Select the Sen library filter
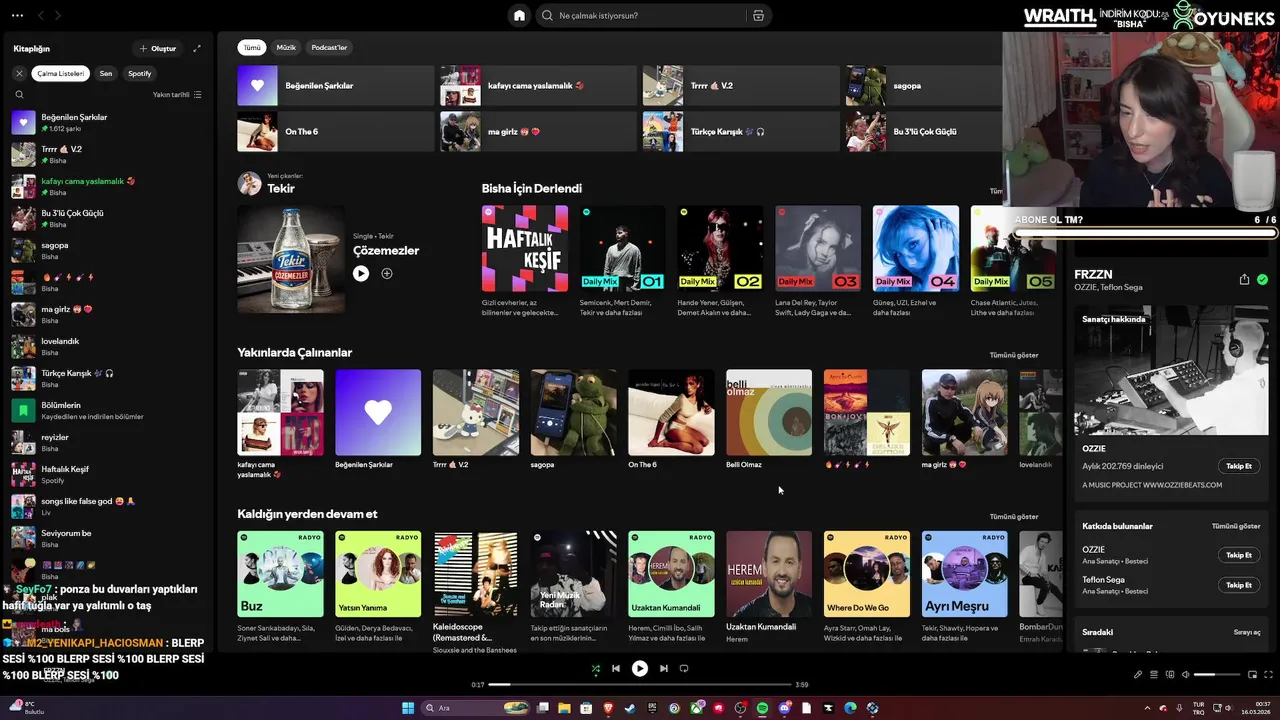 (x=106, y=73)
